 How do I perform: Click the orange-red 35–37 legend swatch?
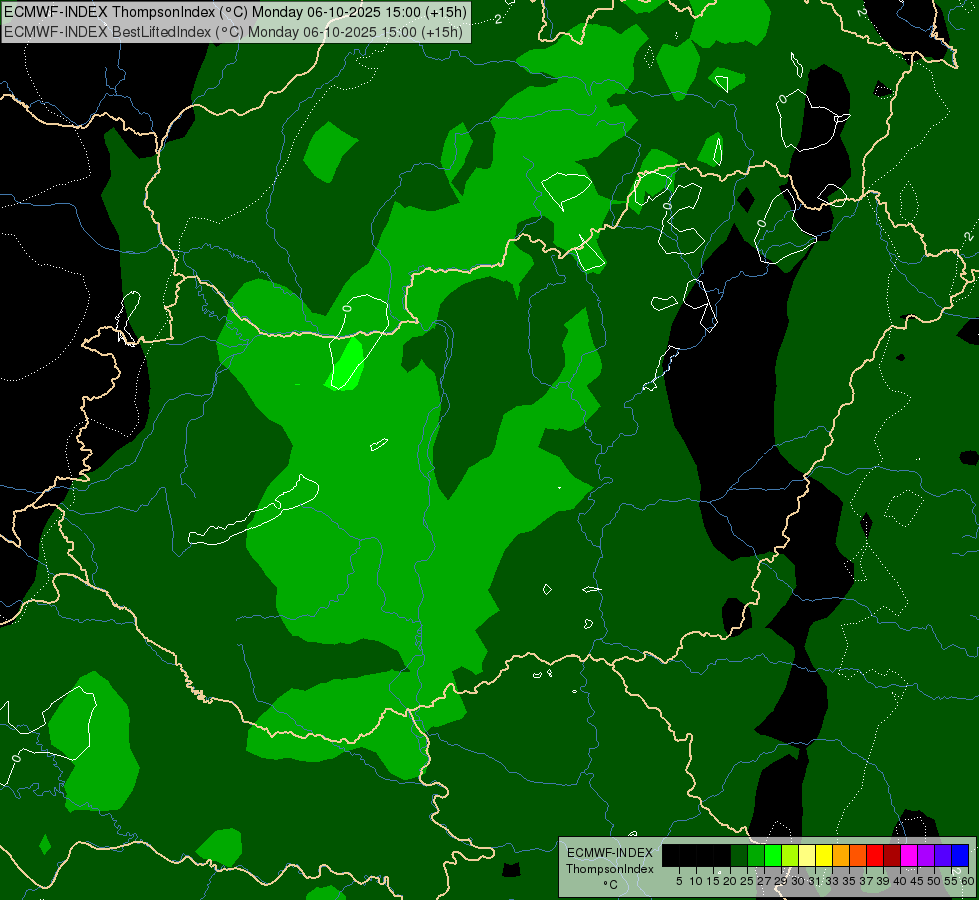coord(858,856)
